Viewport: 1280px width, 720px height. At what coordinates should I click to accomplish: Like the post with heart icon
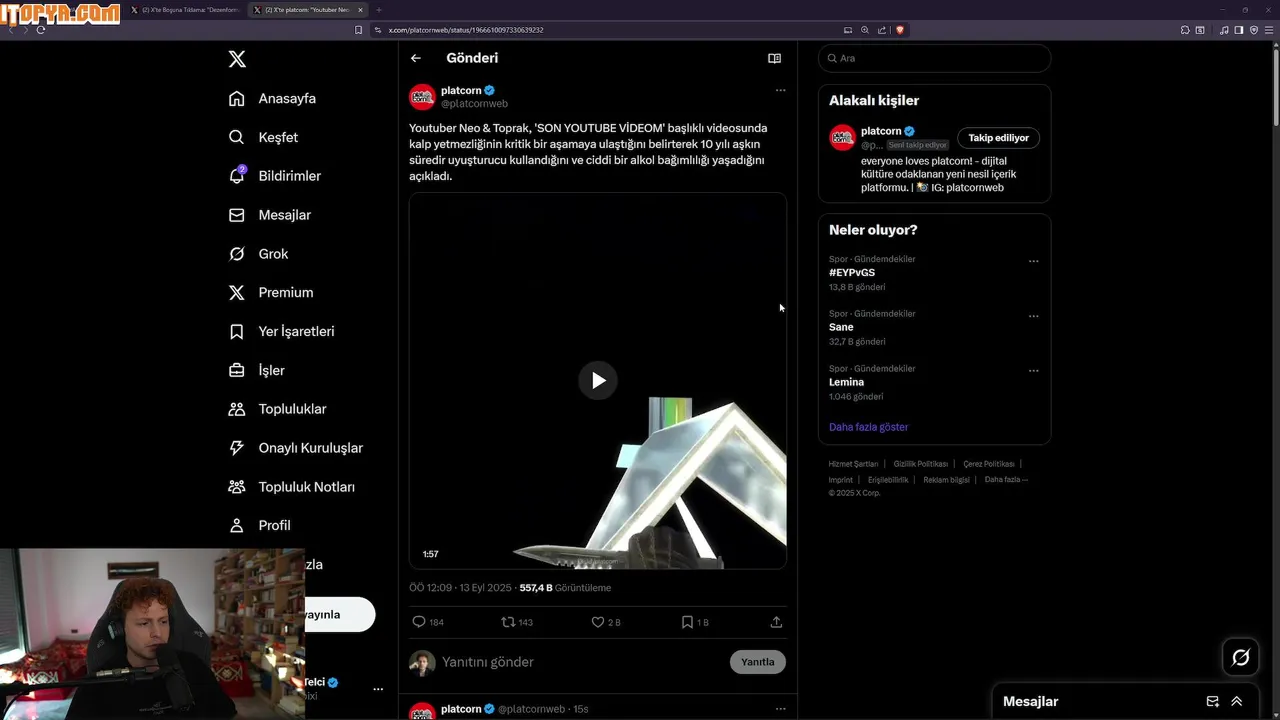(x=598, y=622)
